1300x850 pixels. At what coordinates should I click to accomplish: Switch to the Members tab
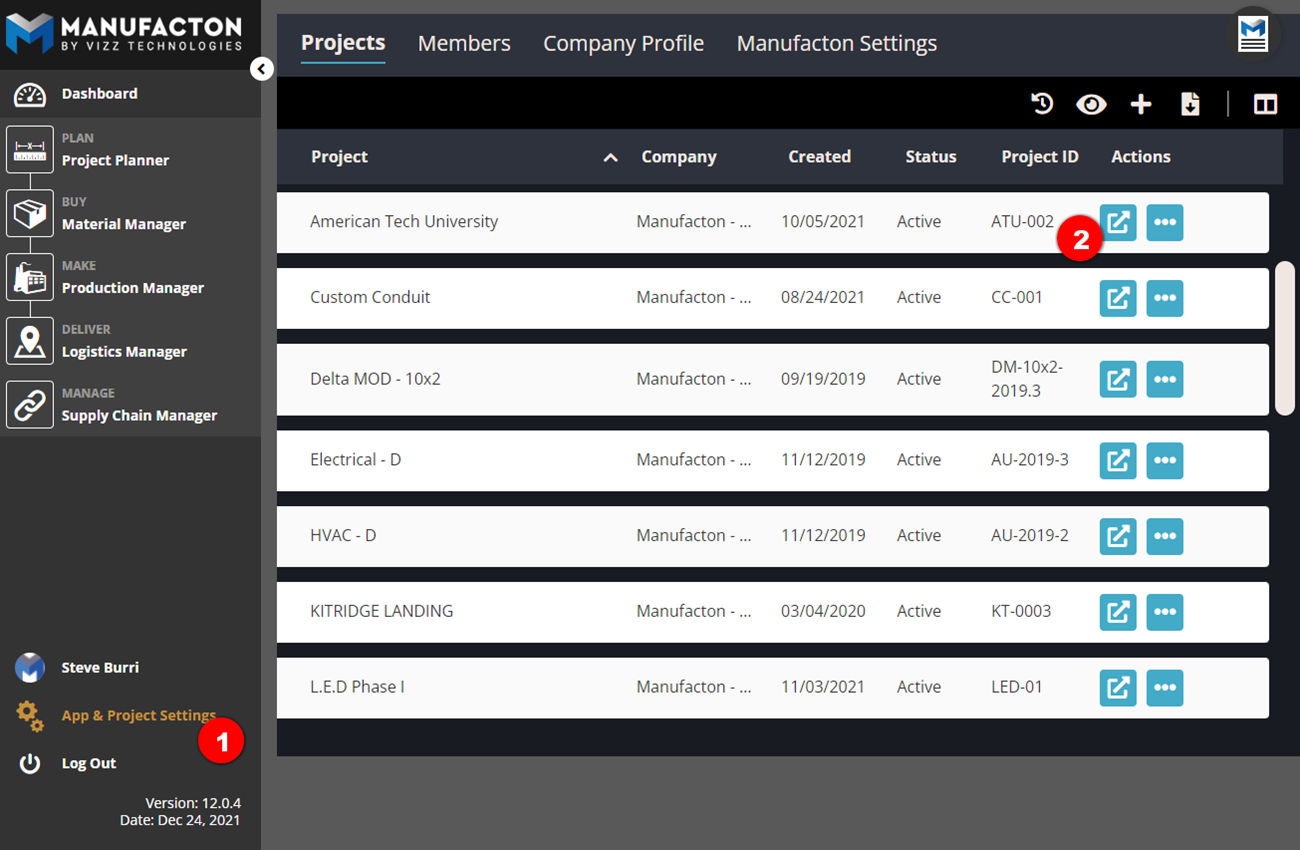tap(464, 44)
